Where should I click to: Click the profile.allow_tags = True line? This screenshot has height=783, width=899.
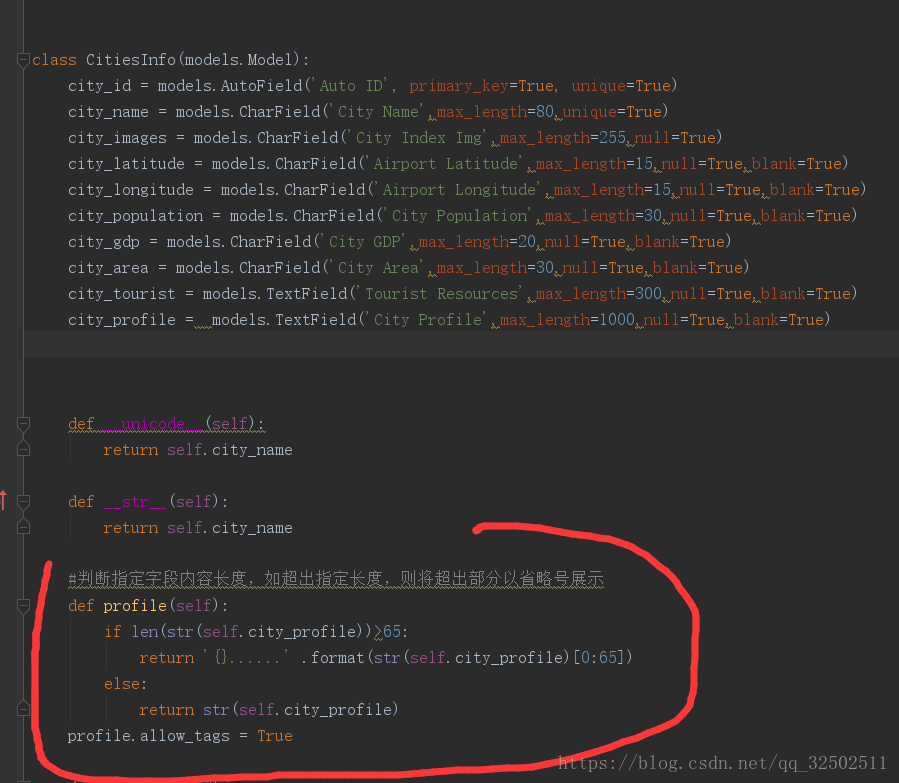[180, 736]
